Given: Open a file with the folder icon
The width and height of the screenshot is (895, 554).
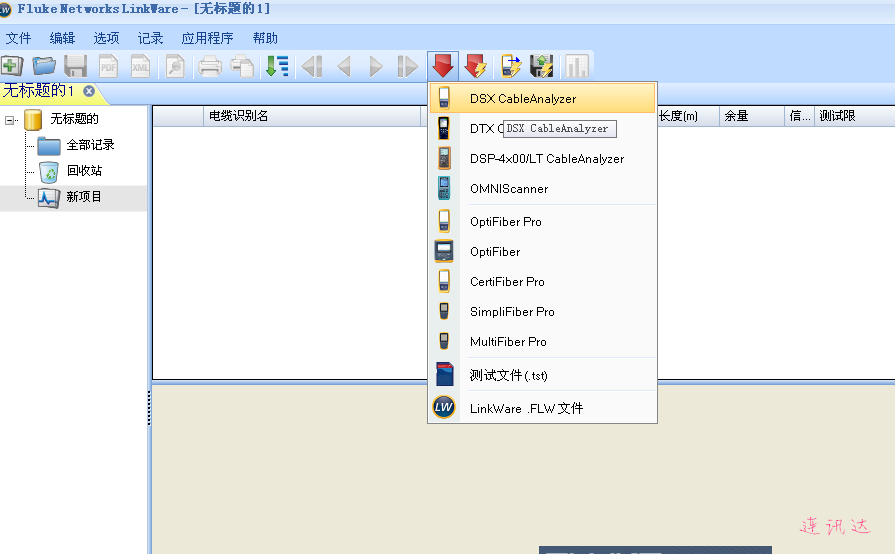Looking at the screenshot, I should (44, 66).
